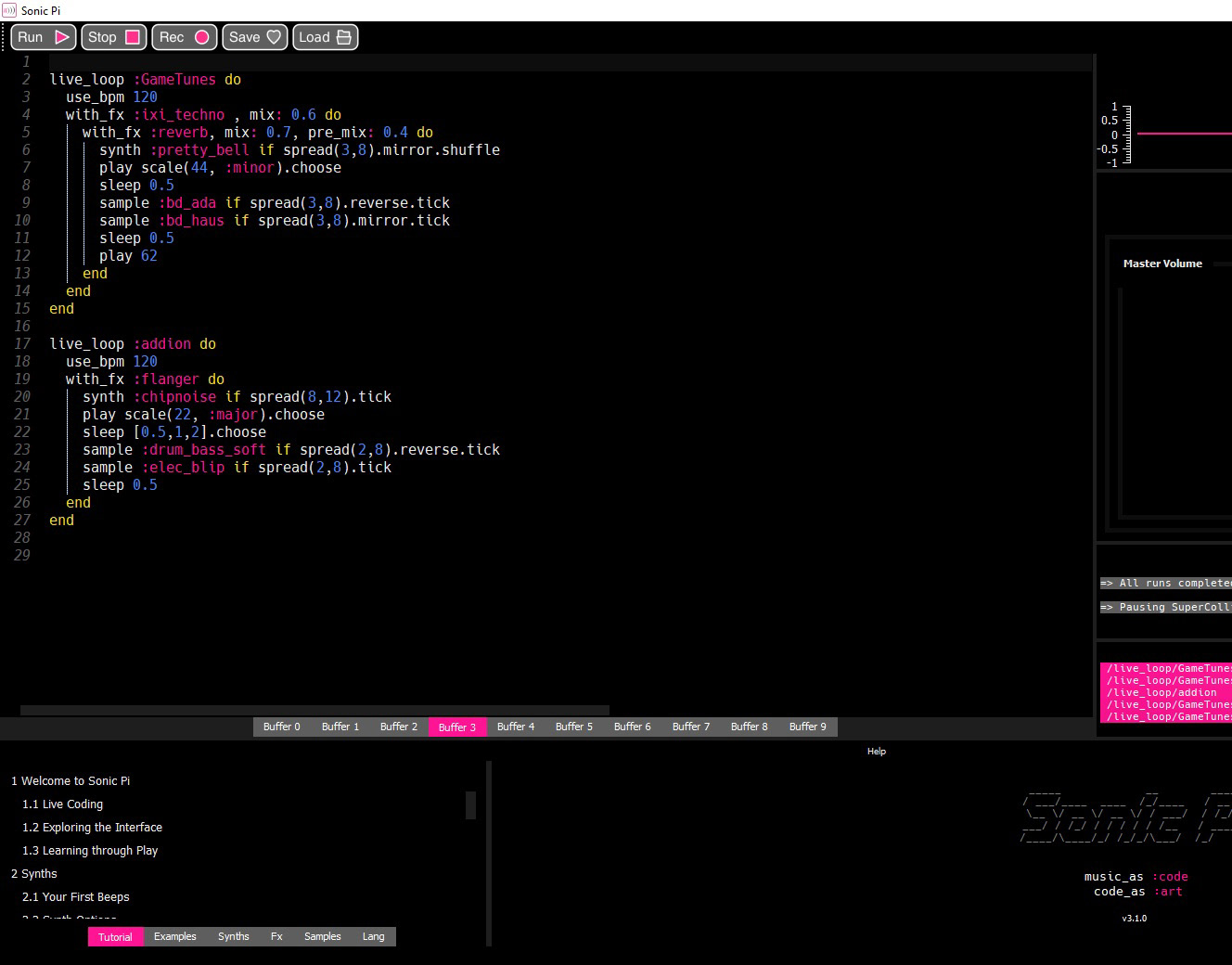Switch to Buffer 4 tab
The image size is (1232, 965).
click(x=516, y=727)
